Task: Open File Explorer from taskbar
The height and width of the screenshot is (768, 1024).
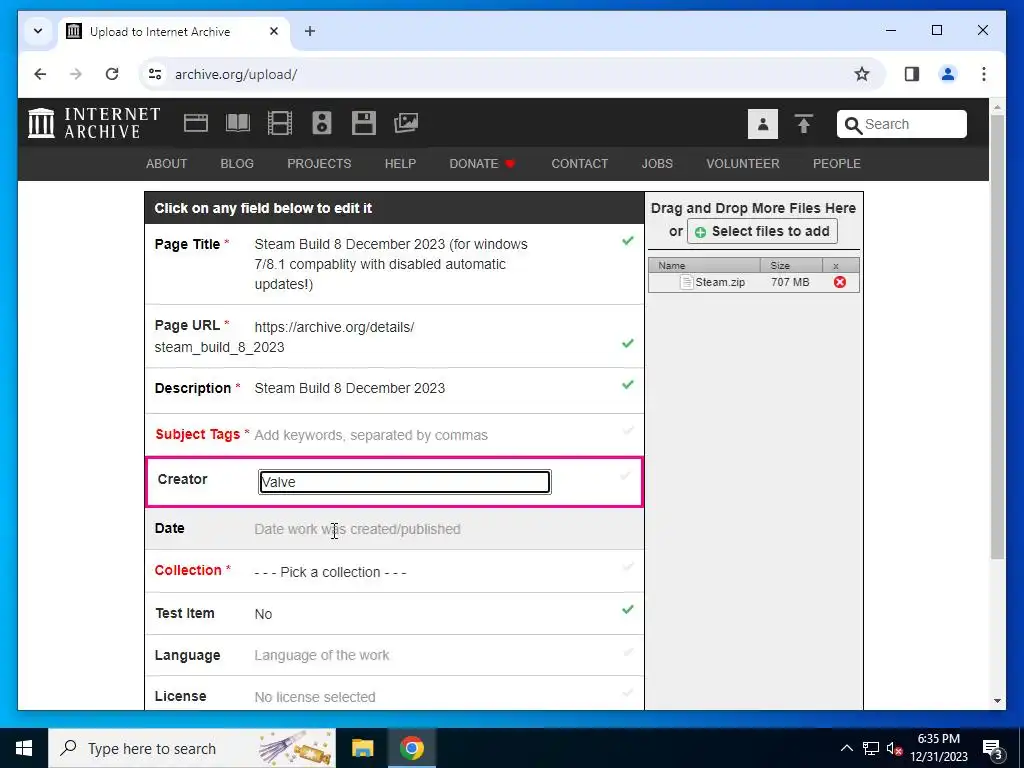Action: tap(362, 748)
